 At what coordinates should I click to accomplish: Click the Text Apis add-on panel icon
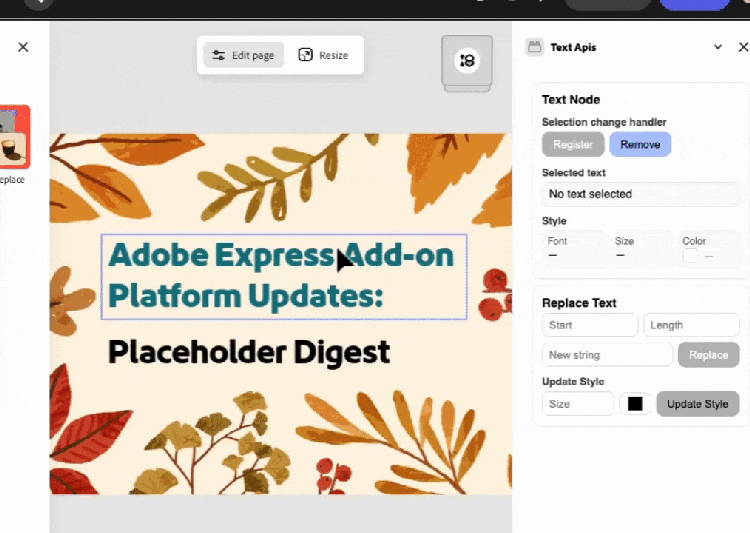pyautogui.click(x=535, y=47)
